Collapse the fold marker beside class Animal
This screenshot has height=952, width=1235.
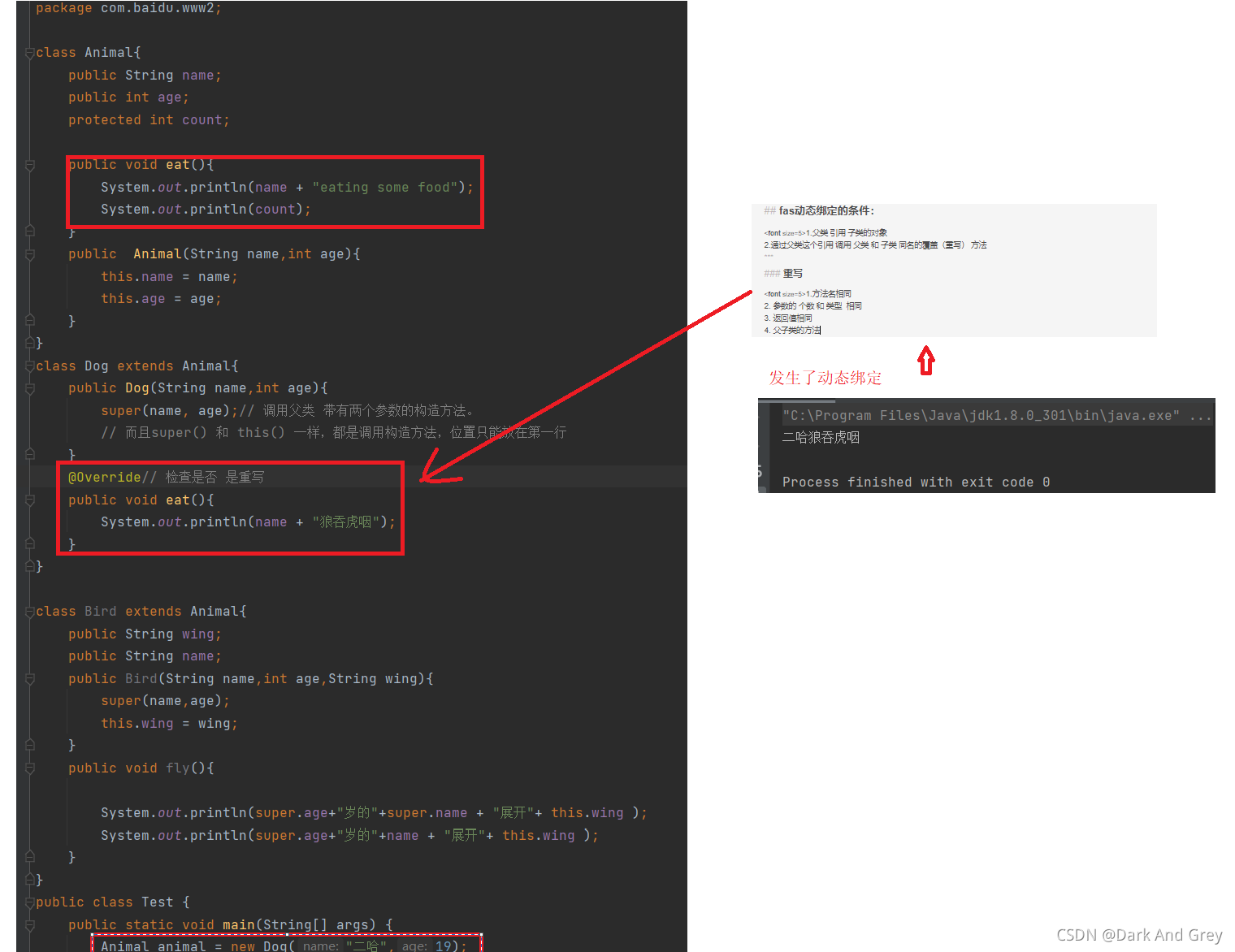pos(30,53)
